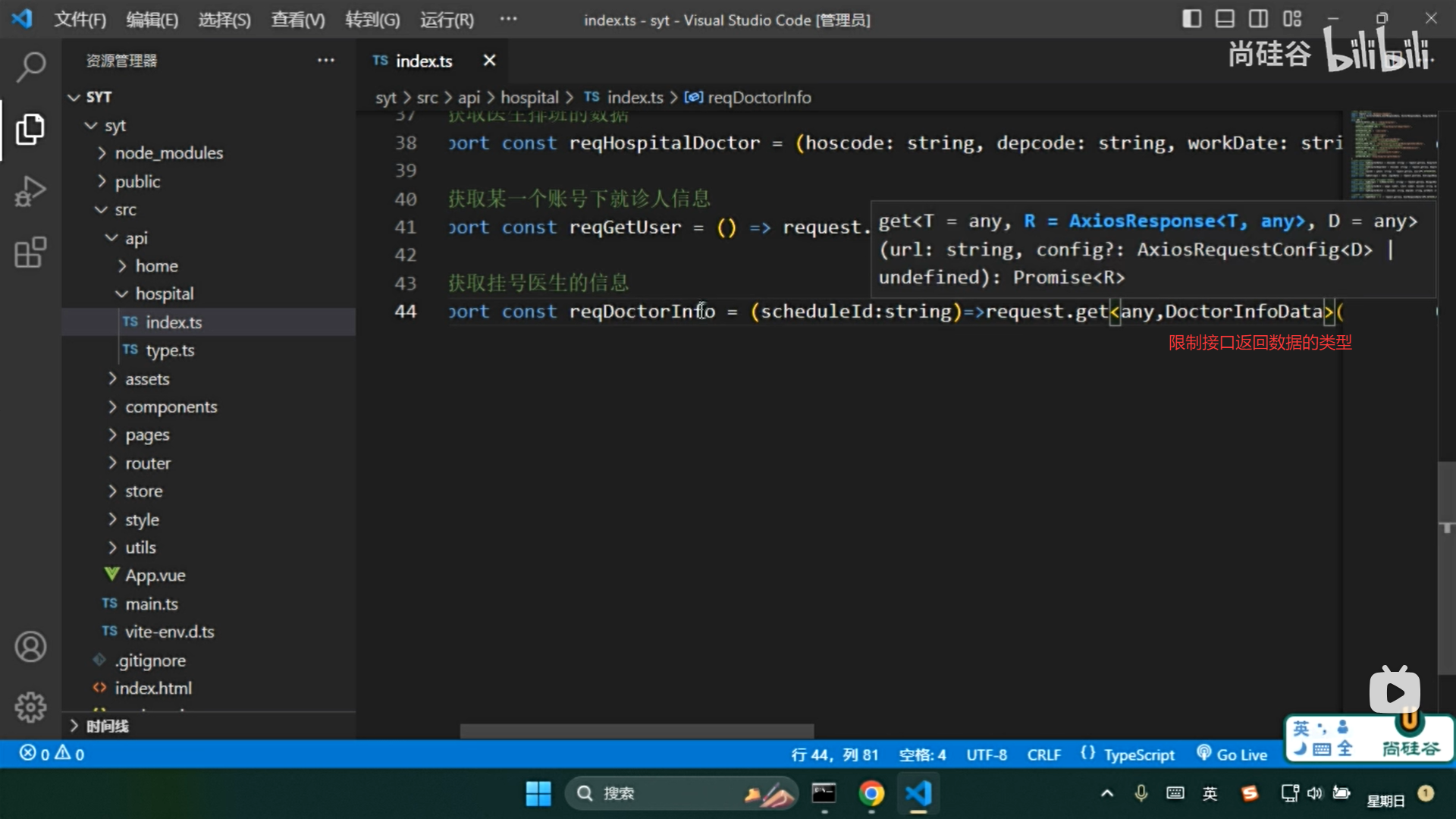Open the Explorer view icon
This screenshot has height=819, width=1456.
click(x=30, y=129)
